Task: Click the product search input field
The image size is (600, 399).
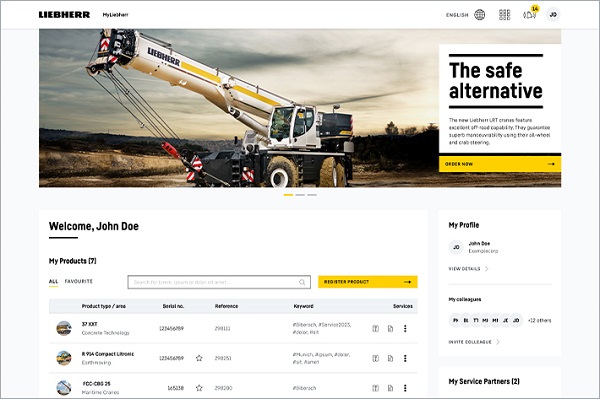Action: 219,282
